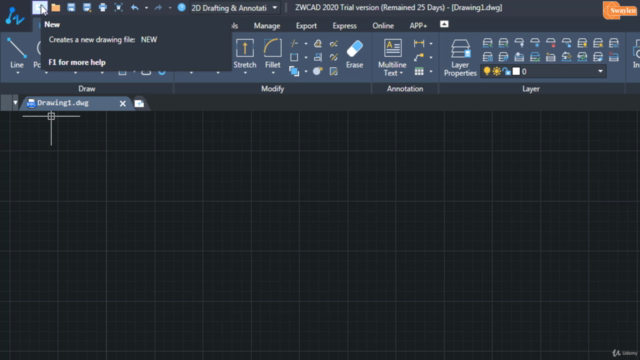Open the redo history dropdown arrow

click(170, 8)
